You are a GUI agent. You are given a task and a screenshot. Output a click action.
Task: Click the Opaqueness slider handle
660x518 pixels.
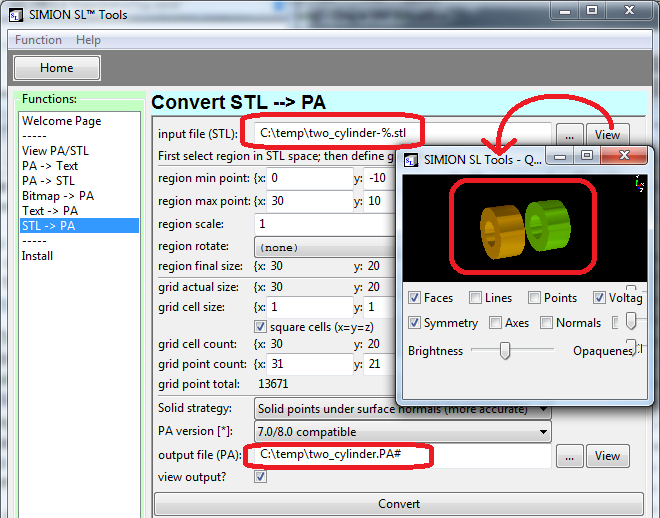pos(631,348)
